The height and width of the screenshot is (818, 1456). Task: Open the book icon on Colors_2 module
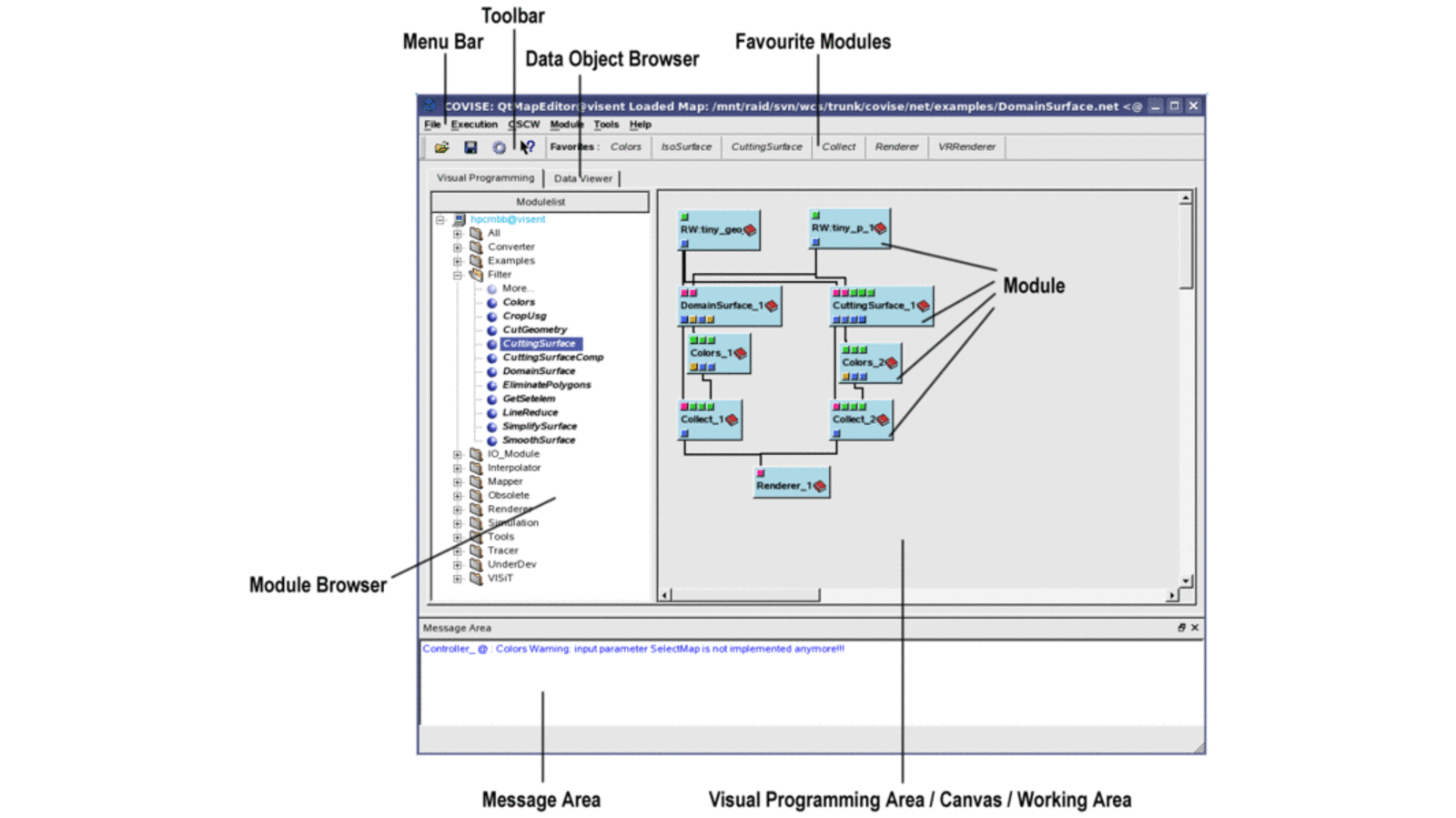coord(892,362)
